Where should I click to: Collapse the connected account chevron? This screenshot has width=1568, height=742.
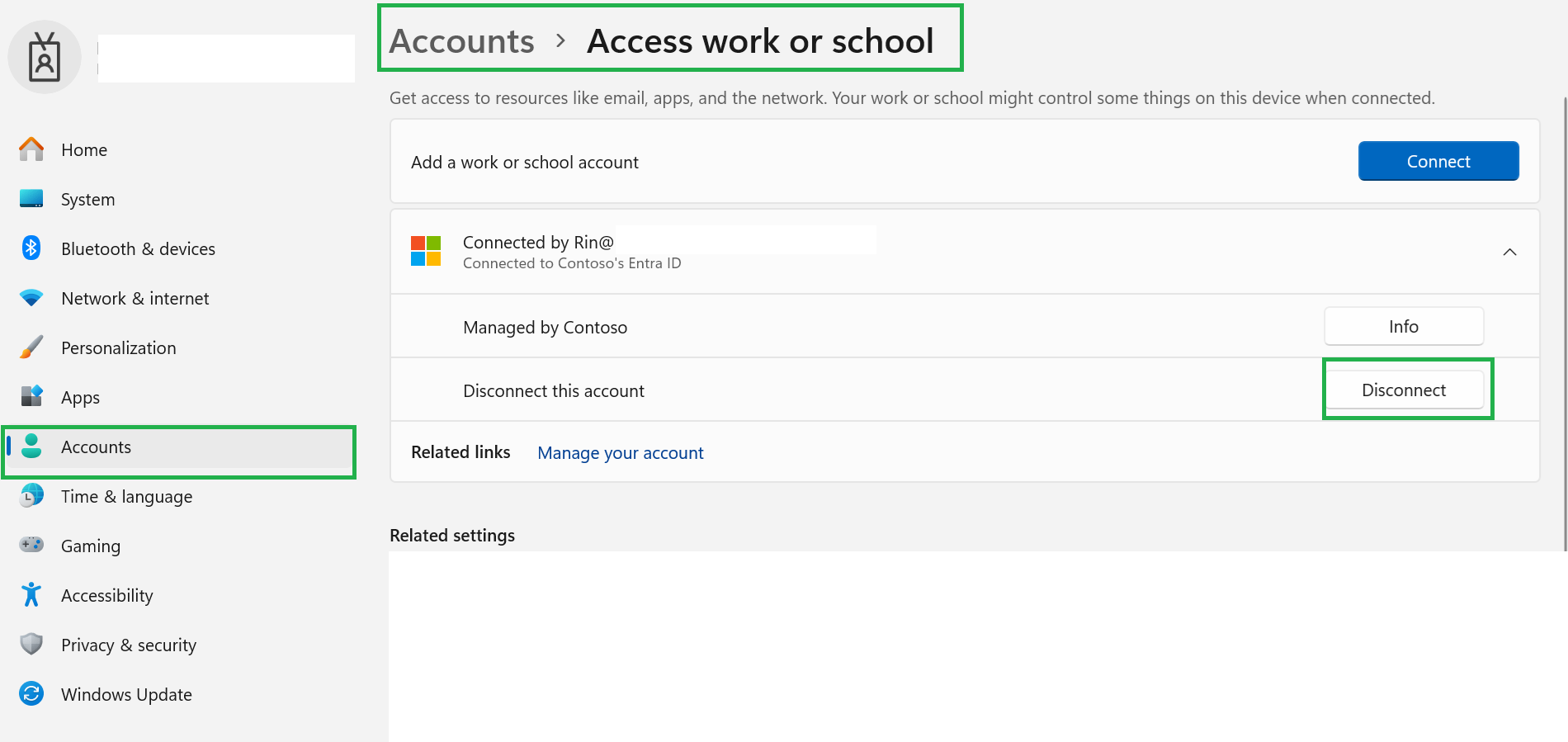tap(1509, 252)
